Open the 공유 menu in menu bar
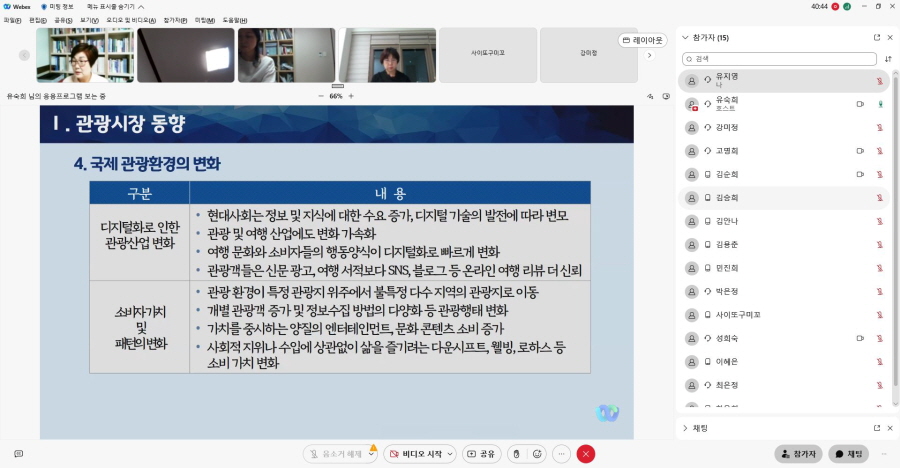Viewport: 900px width, 468px height. tap(63, 20)
